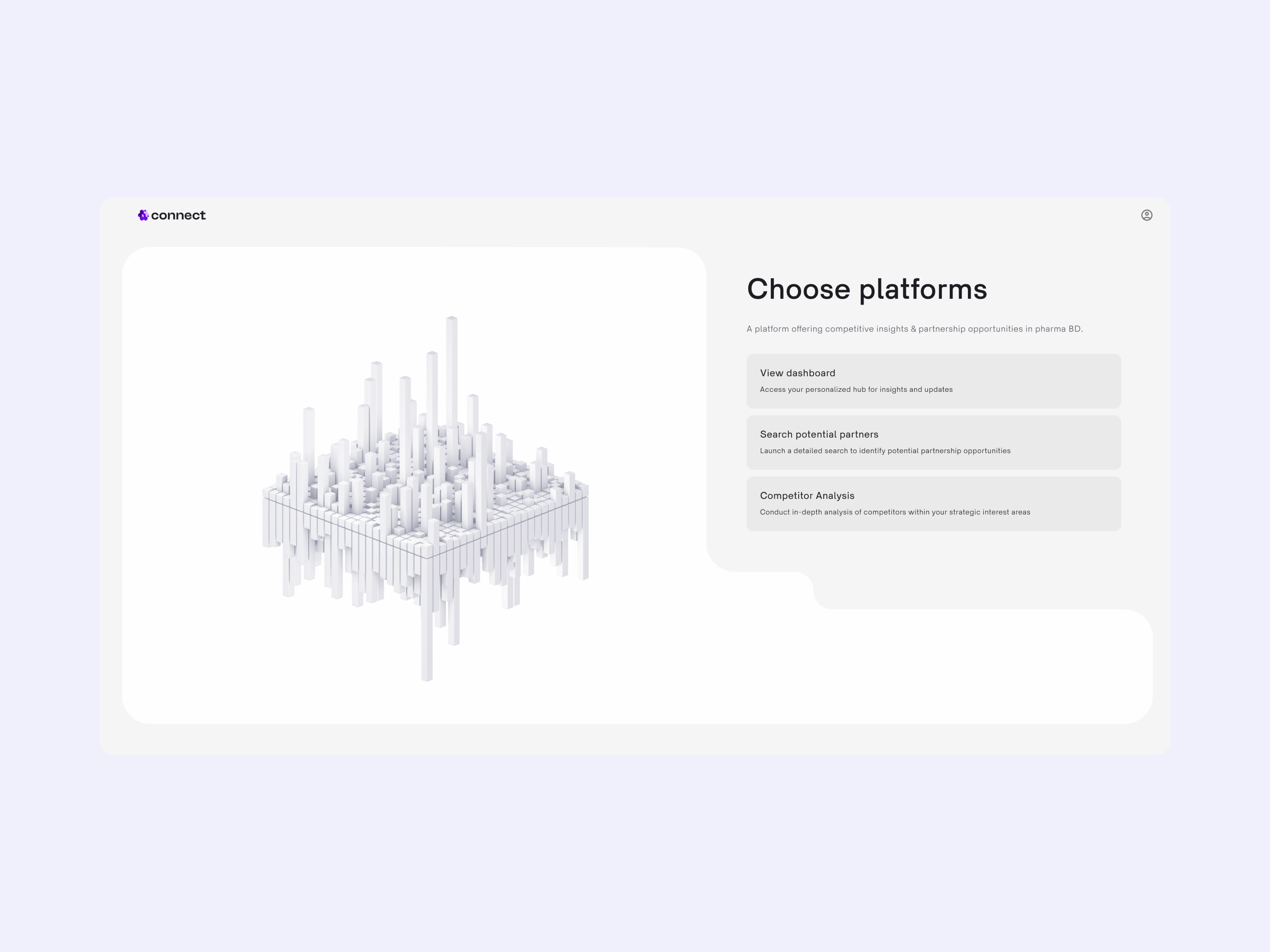Click the "Search potential partners" title text
The width and height of the screenshot is (1270, 952).
(819, 435)
